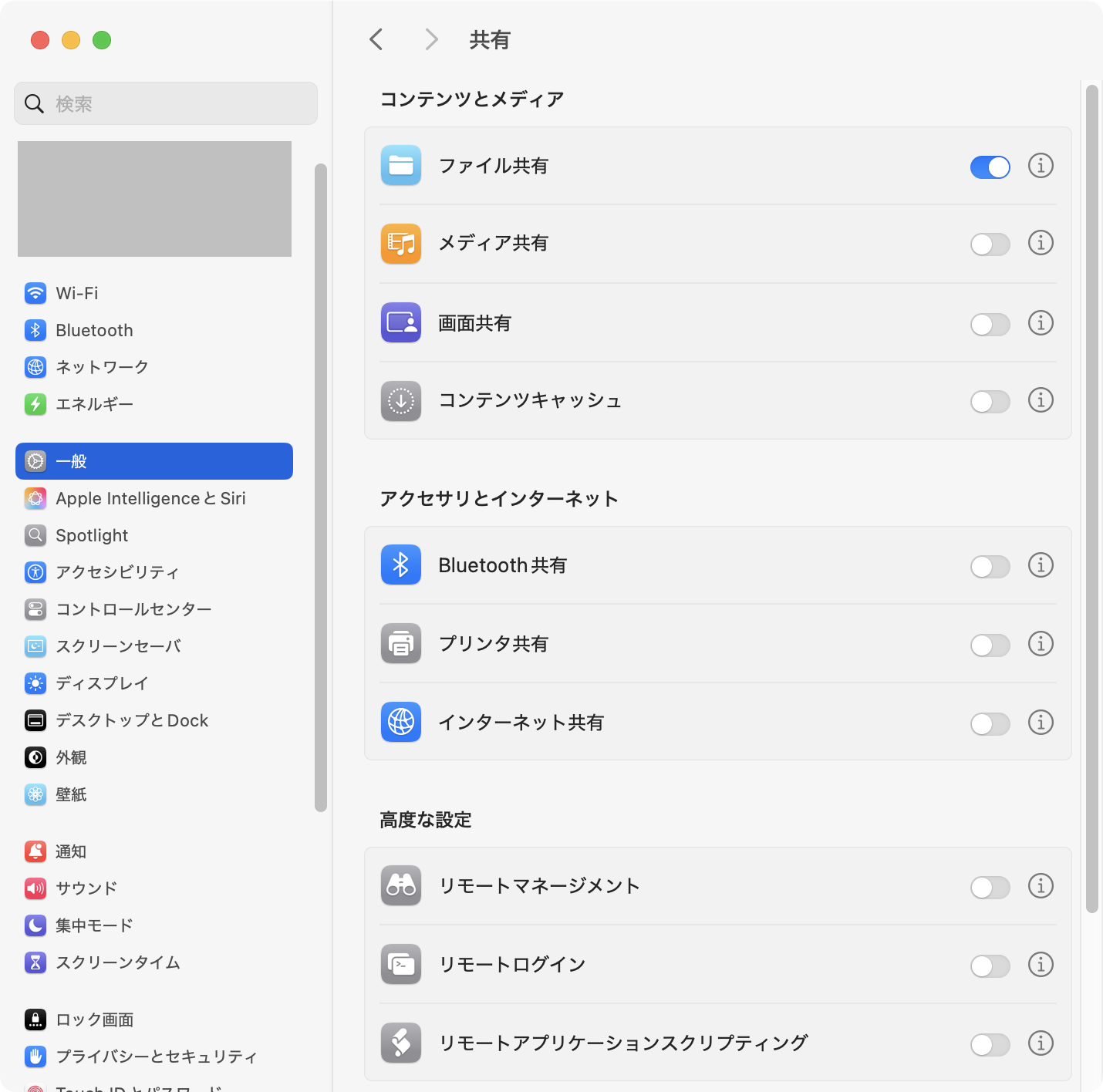
Task: Open Bluetooth settings via the sidebar icon
Action: [35, 330]
